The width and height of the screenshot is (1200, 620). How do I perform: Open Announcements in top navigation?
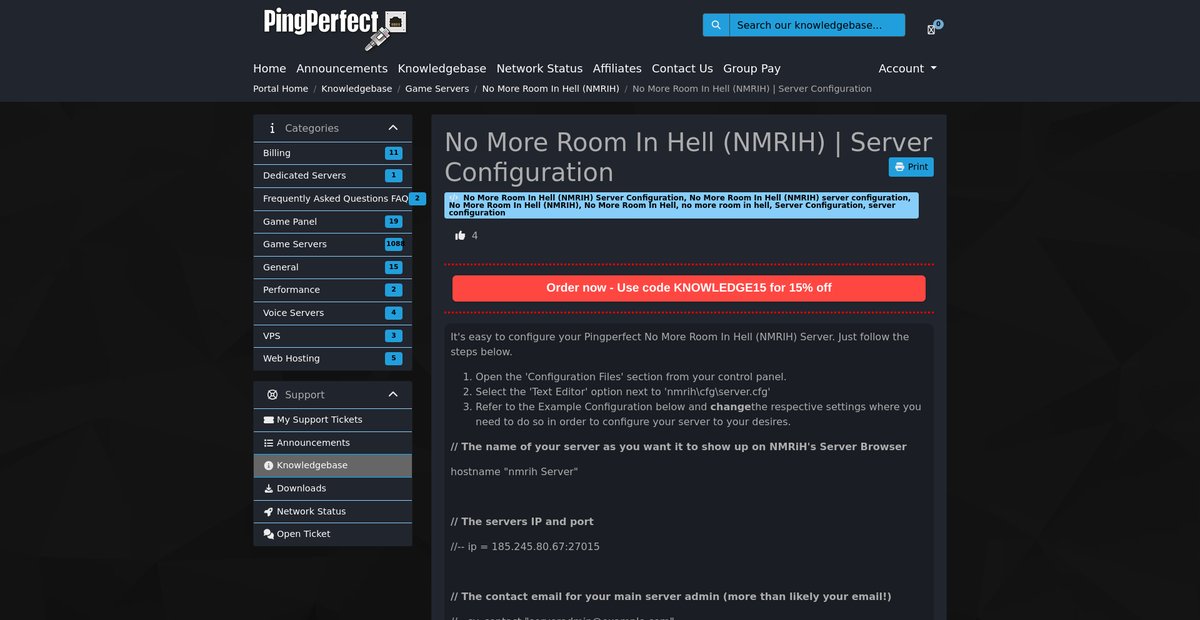point(342,69)
